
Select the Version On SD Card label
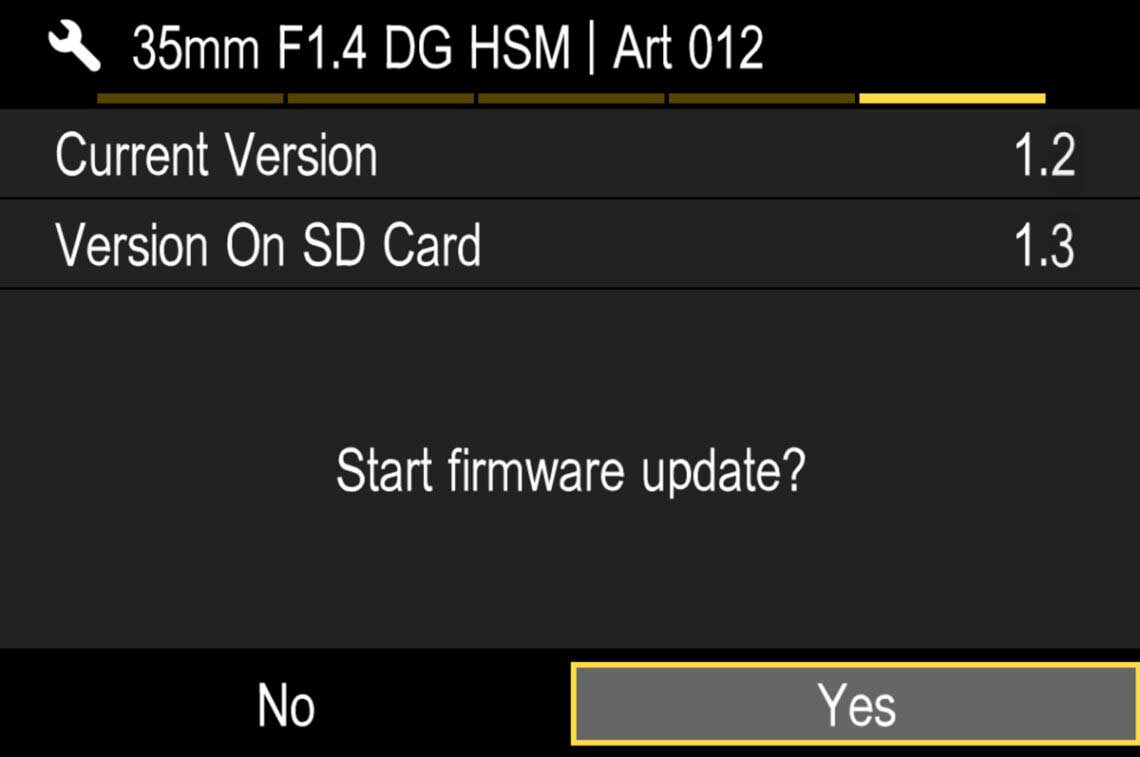click(x=268, y=245)
